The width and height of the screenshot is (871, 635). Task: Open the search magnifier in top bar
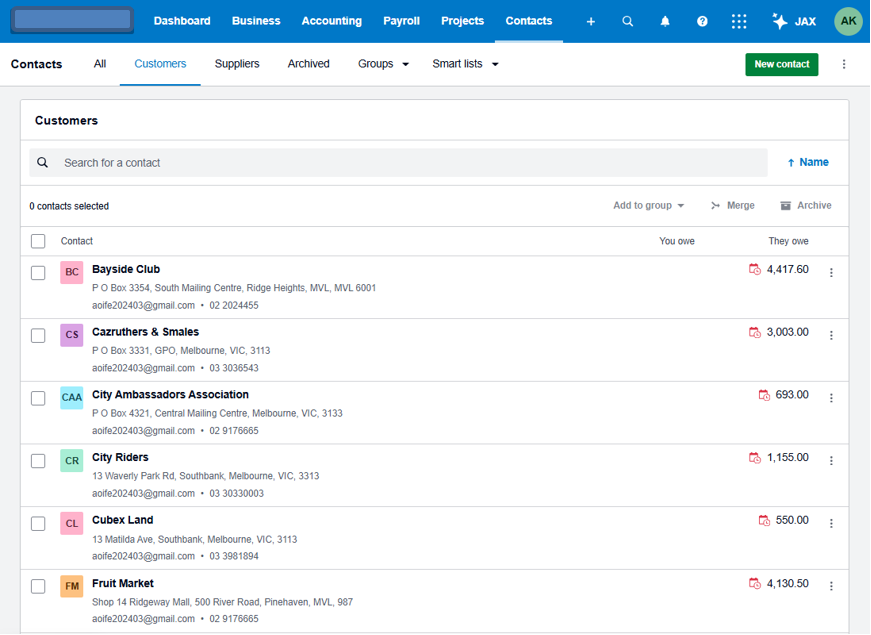627,21
